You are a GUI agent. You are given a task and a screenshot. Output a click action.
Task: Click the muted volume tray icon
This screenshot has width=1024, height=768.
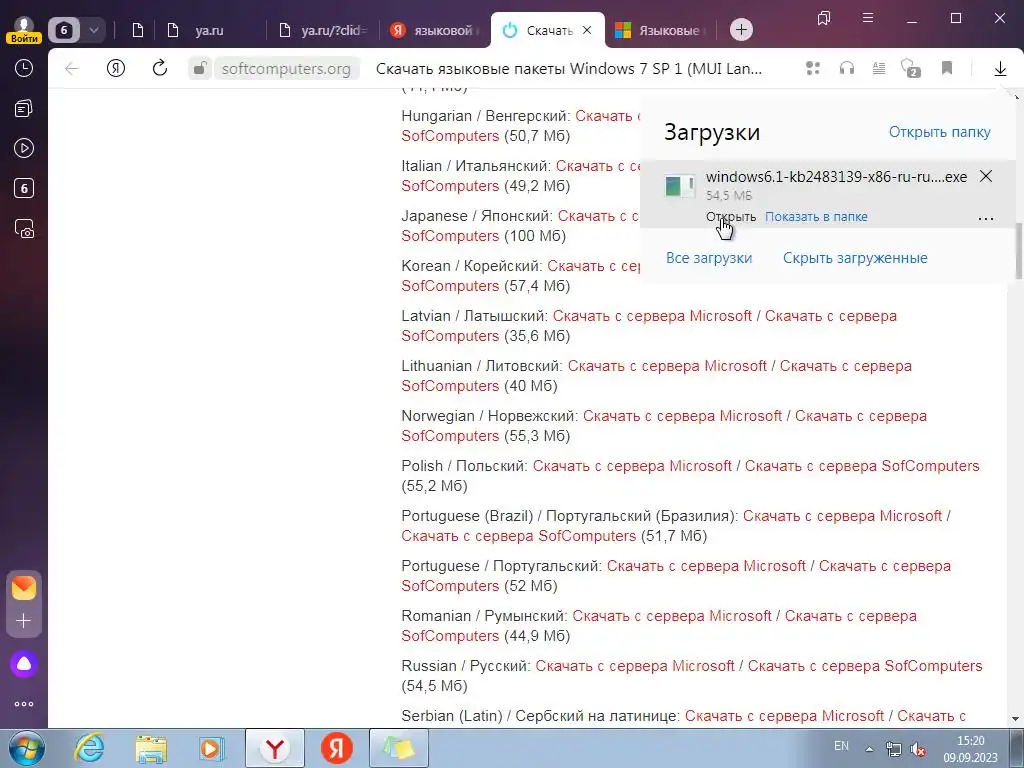coord(918,749)
